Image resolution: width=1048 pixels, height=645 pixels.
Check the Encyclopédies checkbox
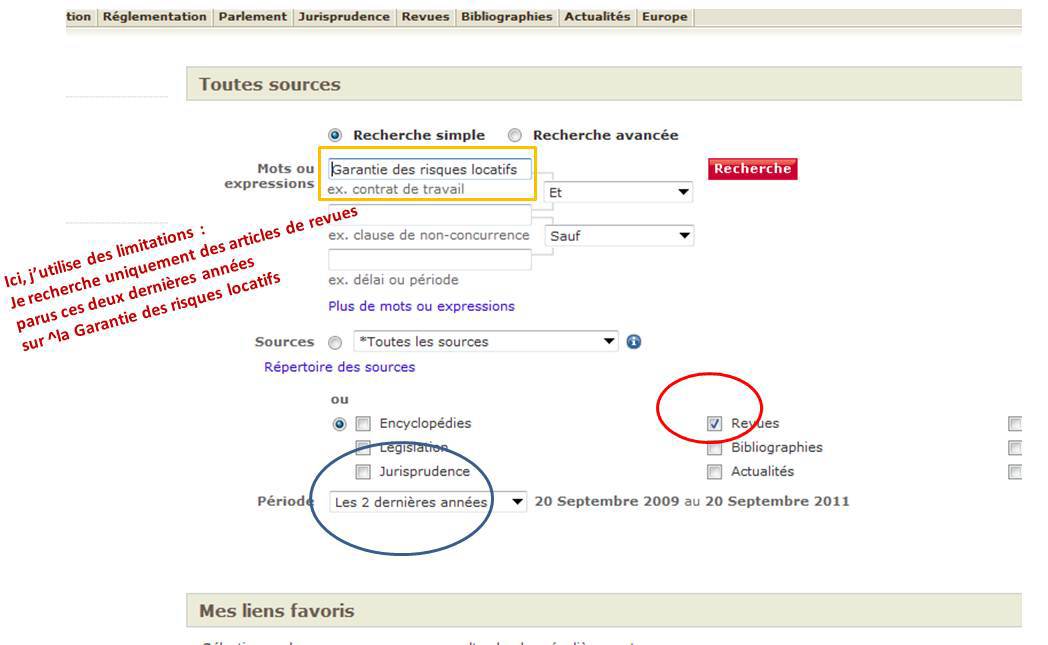click(364, 423)
